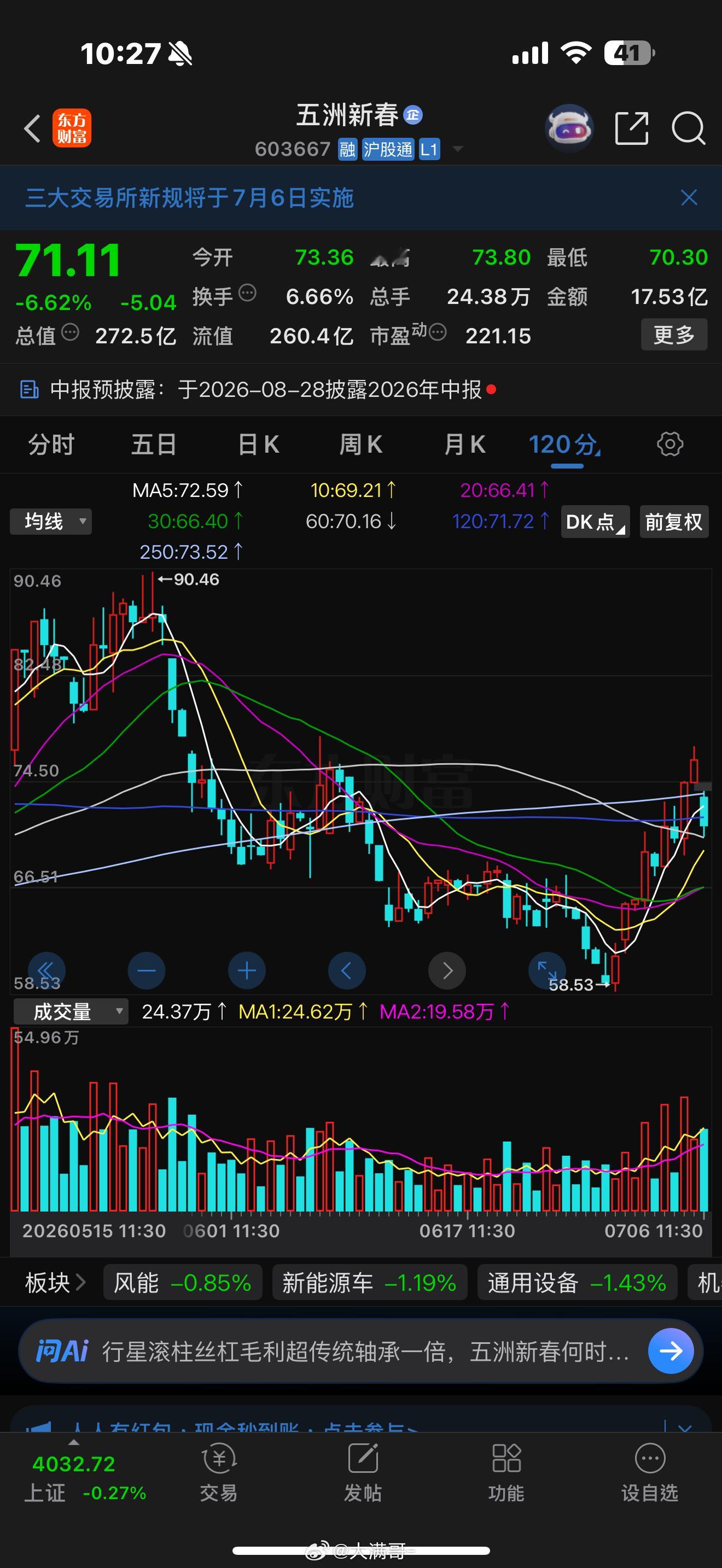Open the 成交量 indicator dropdown
This screenshot has width=722, height=1568.
[71, 1011]
